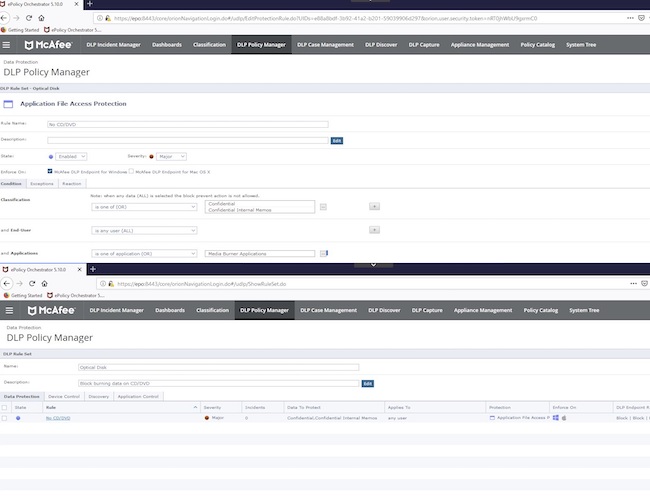Add an End-User row with the plus button

(x=374, y=230)
